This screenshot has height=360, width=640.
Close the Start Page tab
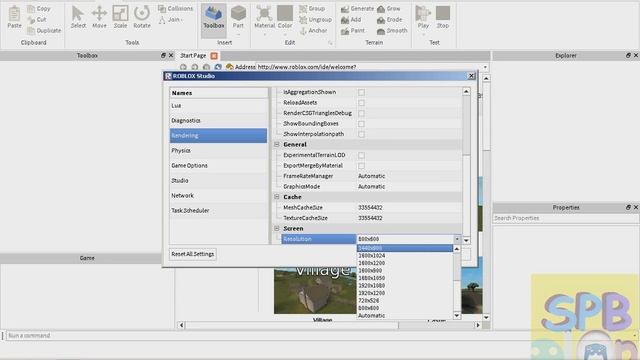(x=214, y=56)
